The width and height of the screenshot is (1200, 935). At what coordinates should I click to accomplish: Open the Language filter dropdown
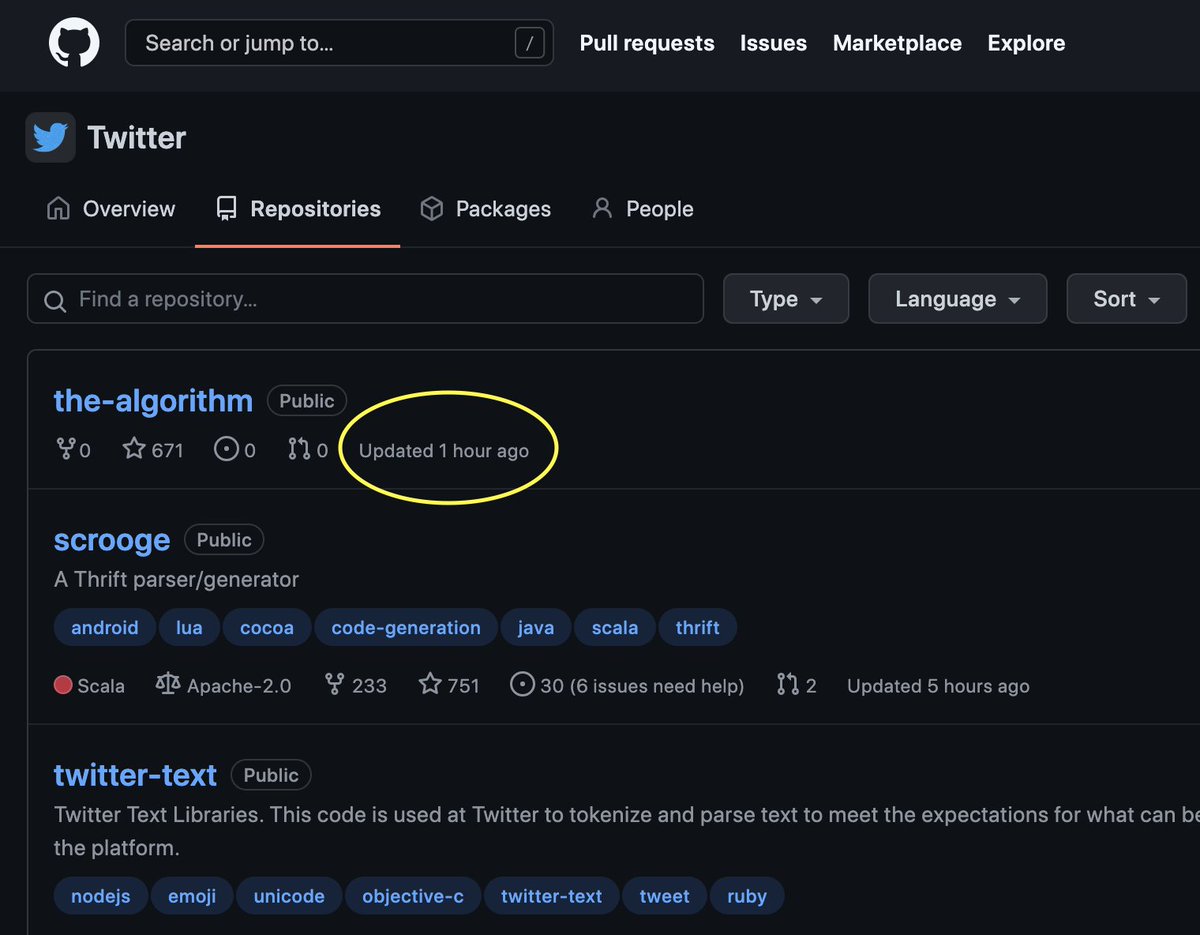[x=957, y=299]
